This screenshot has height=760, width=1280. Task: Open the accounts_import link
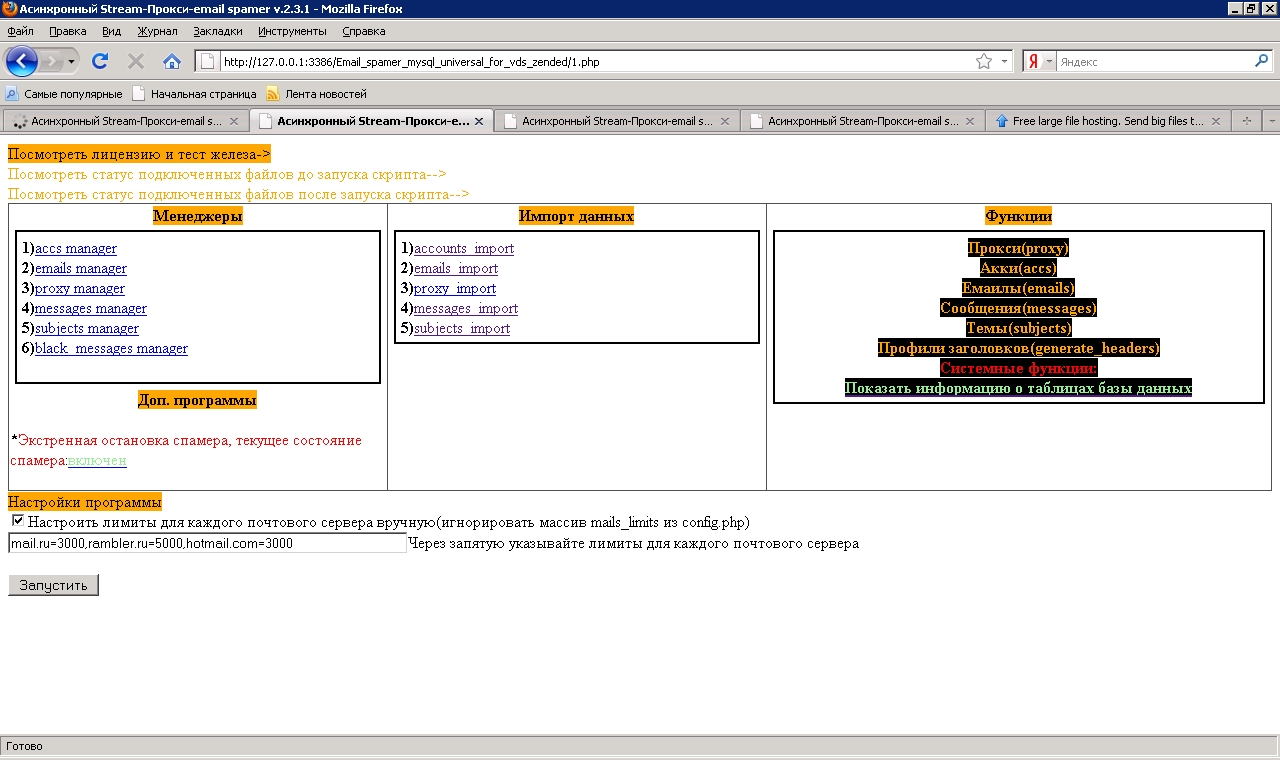click(464, 248)
